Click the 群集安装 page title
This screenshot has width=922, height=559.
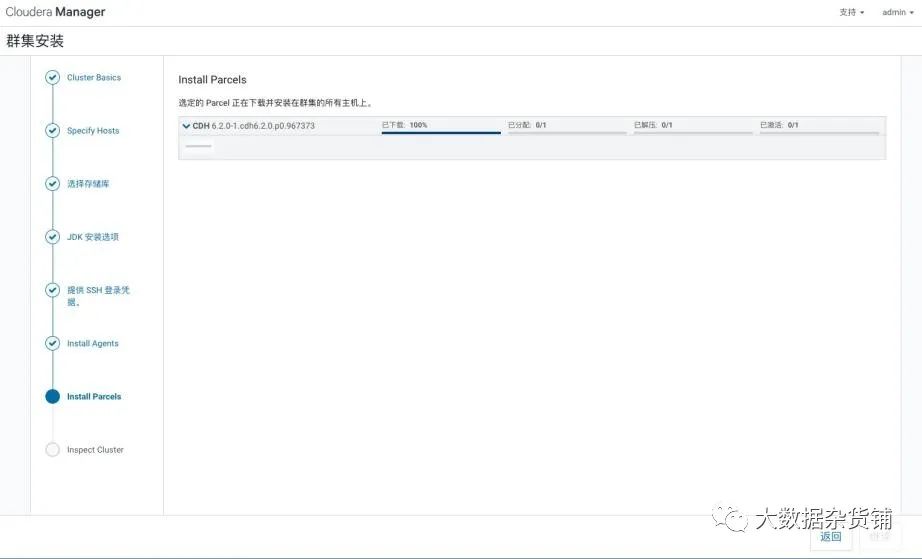[x=35, y=41]
